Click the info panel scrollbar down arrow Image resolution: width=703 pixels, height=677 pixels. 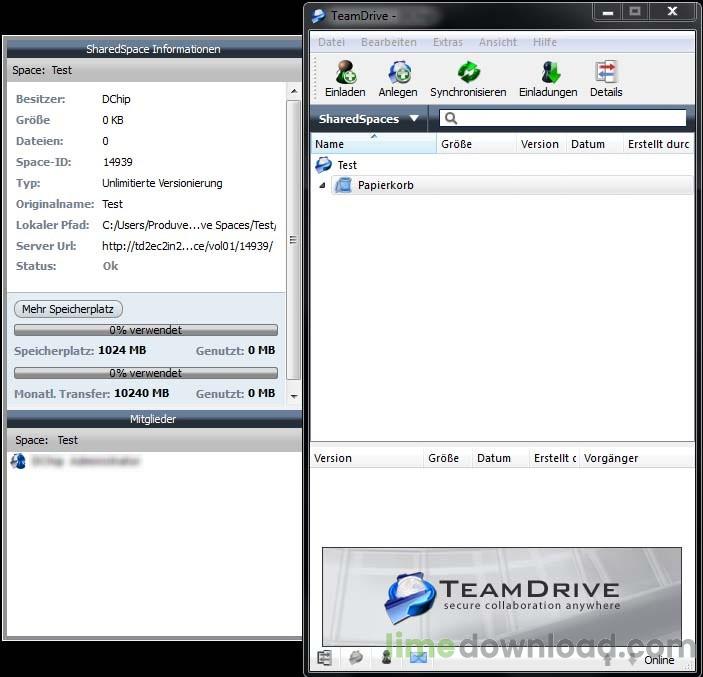[294, 396]
